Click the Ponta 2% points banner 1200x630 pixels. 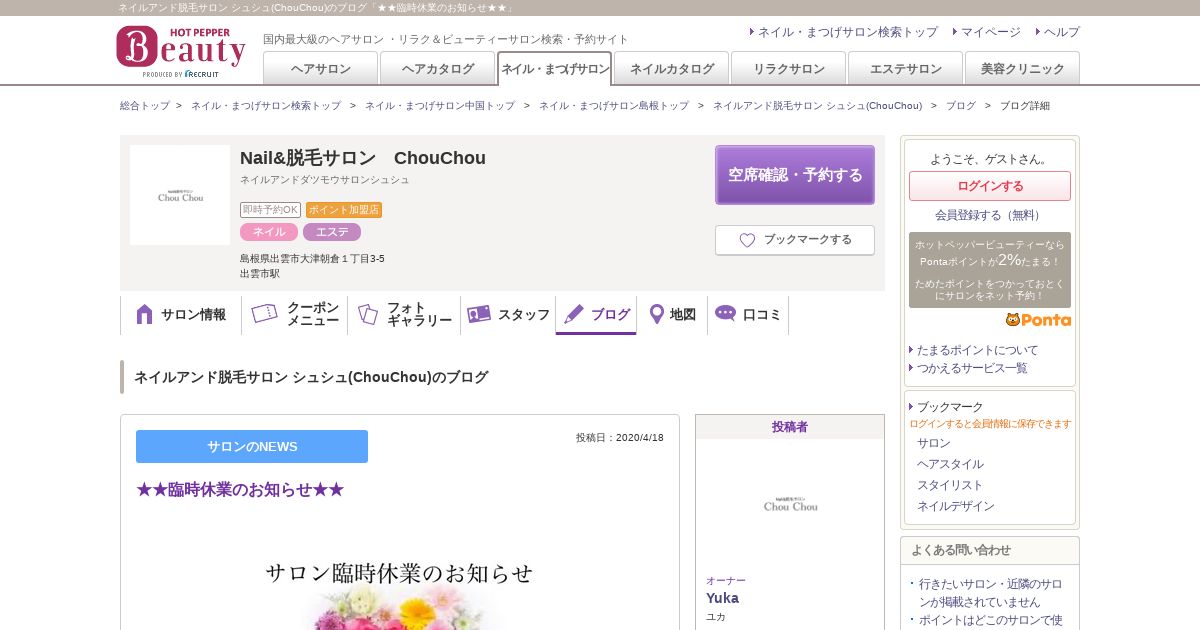point(990,270)
